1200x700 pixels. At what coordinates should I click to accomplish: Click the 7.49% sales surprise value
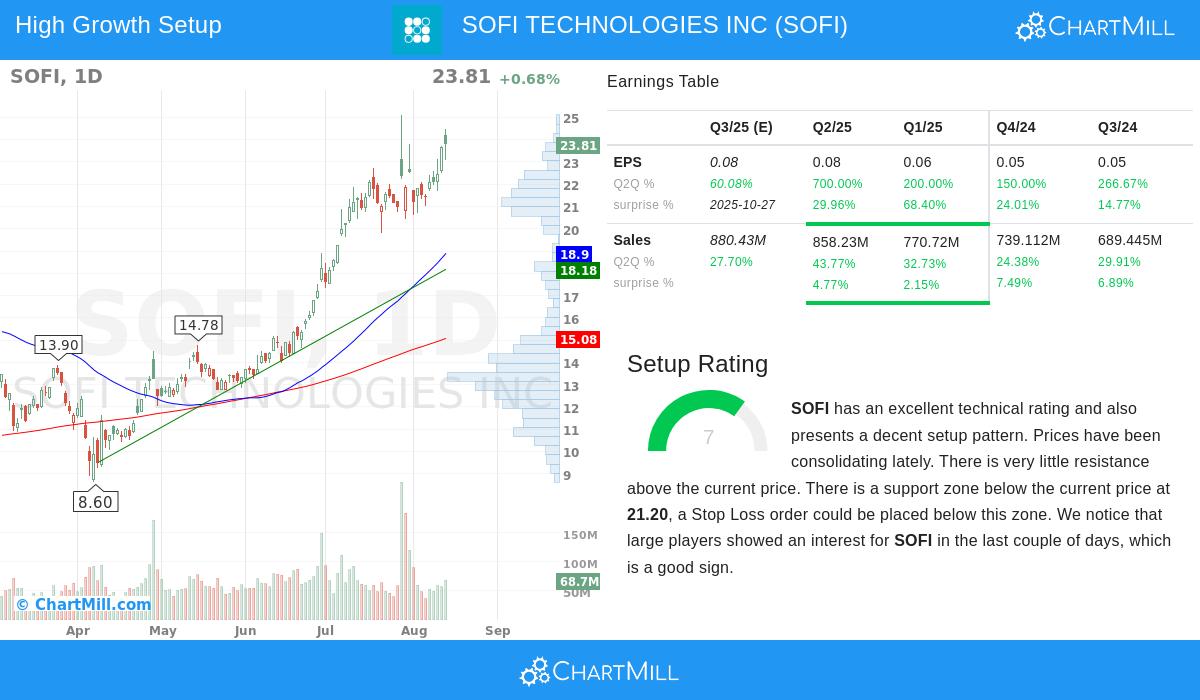click(x=1014, y=283)
